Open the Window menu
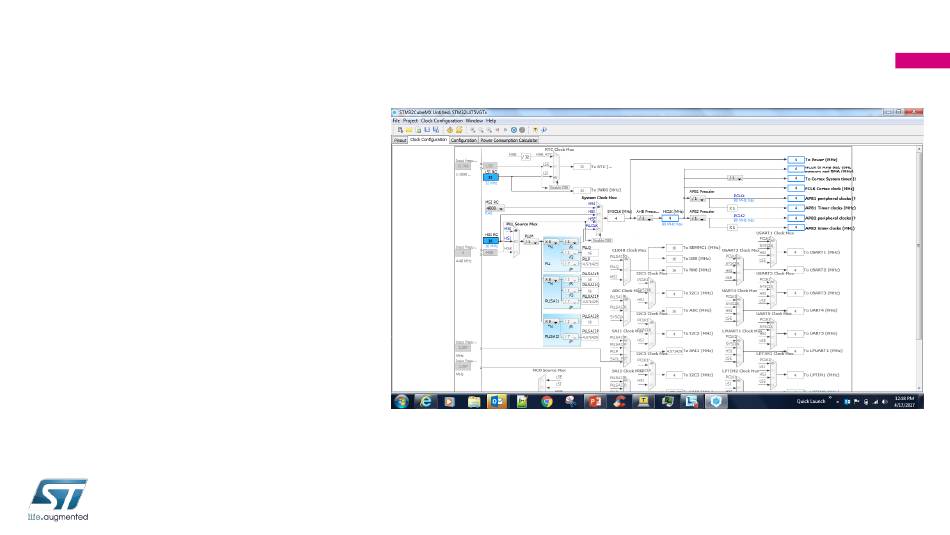 [474, 121]
